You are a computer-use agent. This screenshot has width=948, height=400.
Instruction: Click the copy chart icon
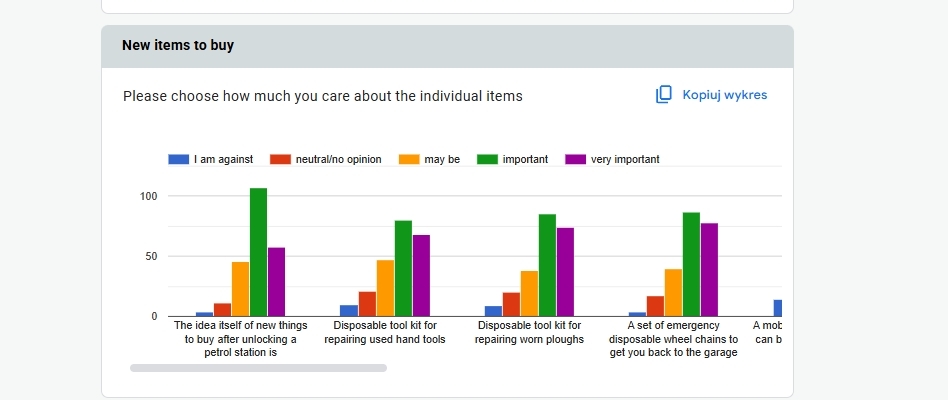coord(664,95)
